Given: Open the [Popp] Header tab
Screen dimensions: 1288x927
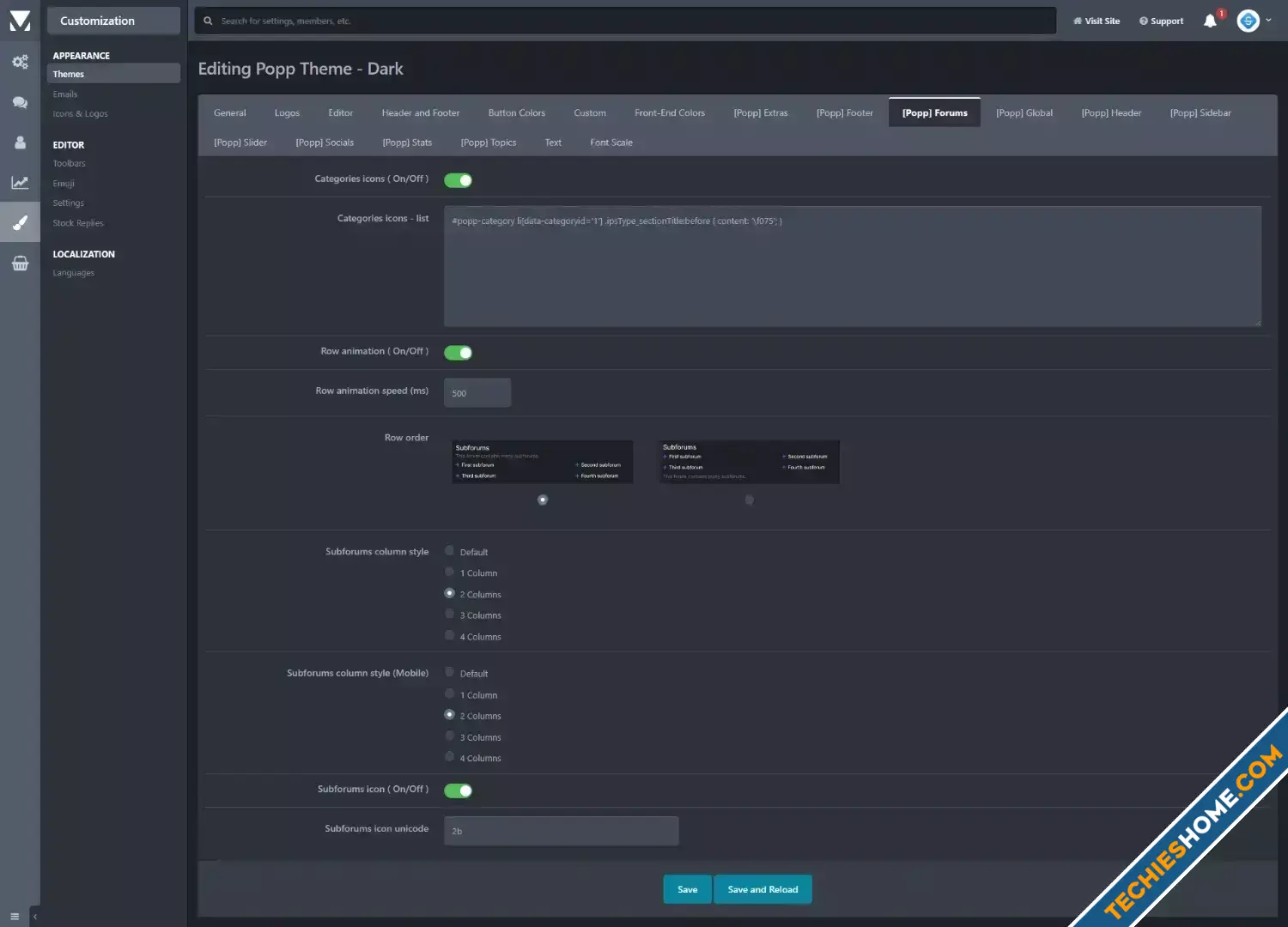Looking at the screenshot, I should pyautogui.click(x=1112, y=112).
